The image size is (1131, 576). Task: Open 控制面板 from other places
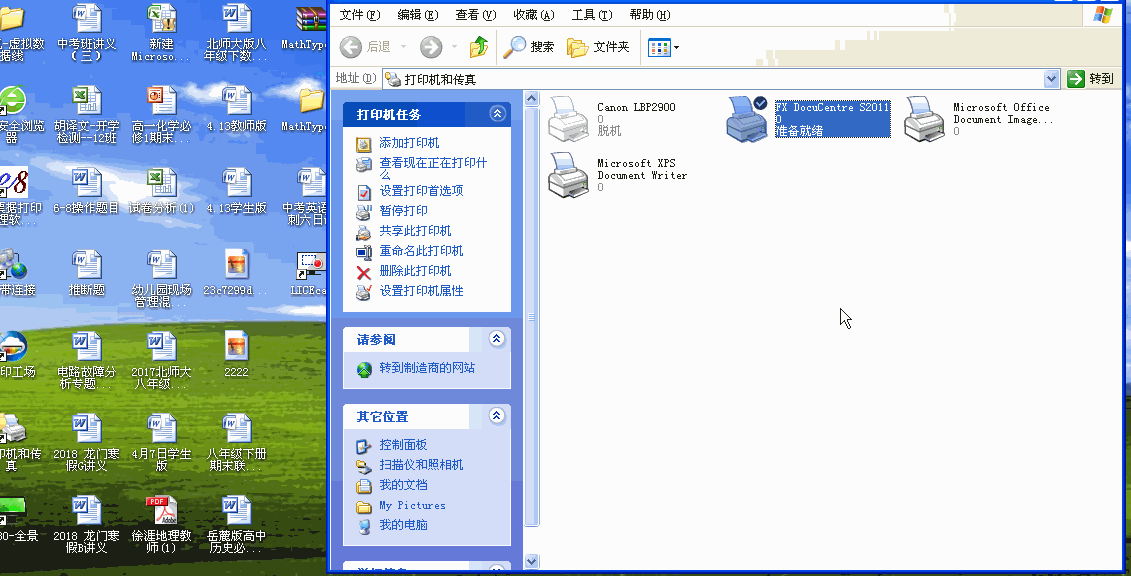click(x=403, y=445)
